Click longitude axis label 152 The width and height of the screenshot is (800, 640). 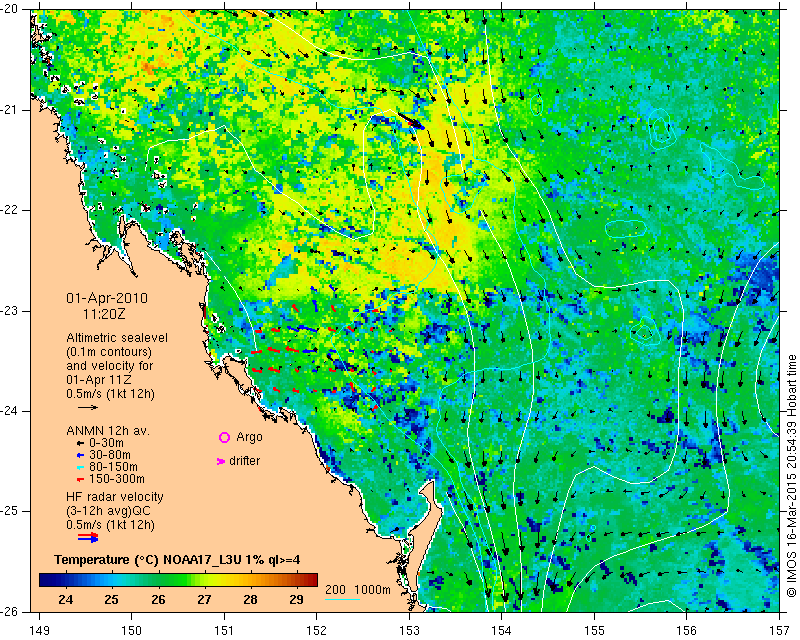[317, 631]
